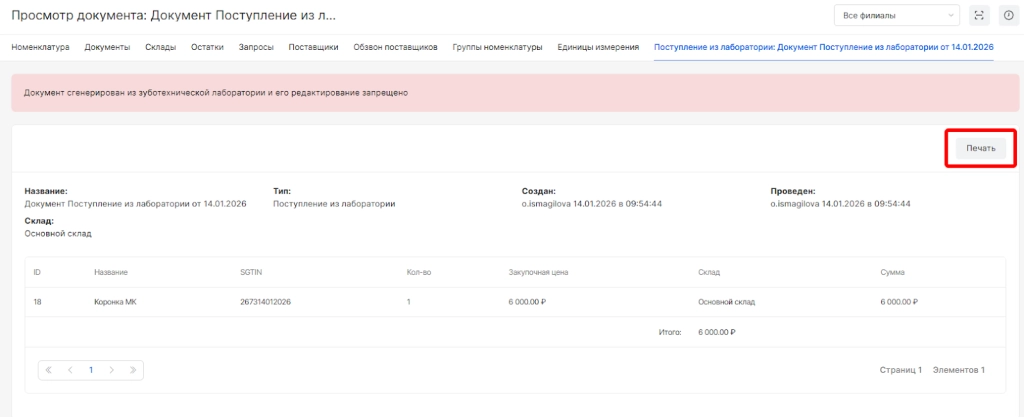Open the "Документы" tab
This screenshot has height=417, width=1024.
pos(107,47)
